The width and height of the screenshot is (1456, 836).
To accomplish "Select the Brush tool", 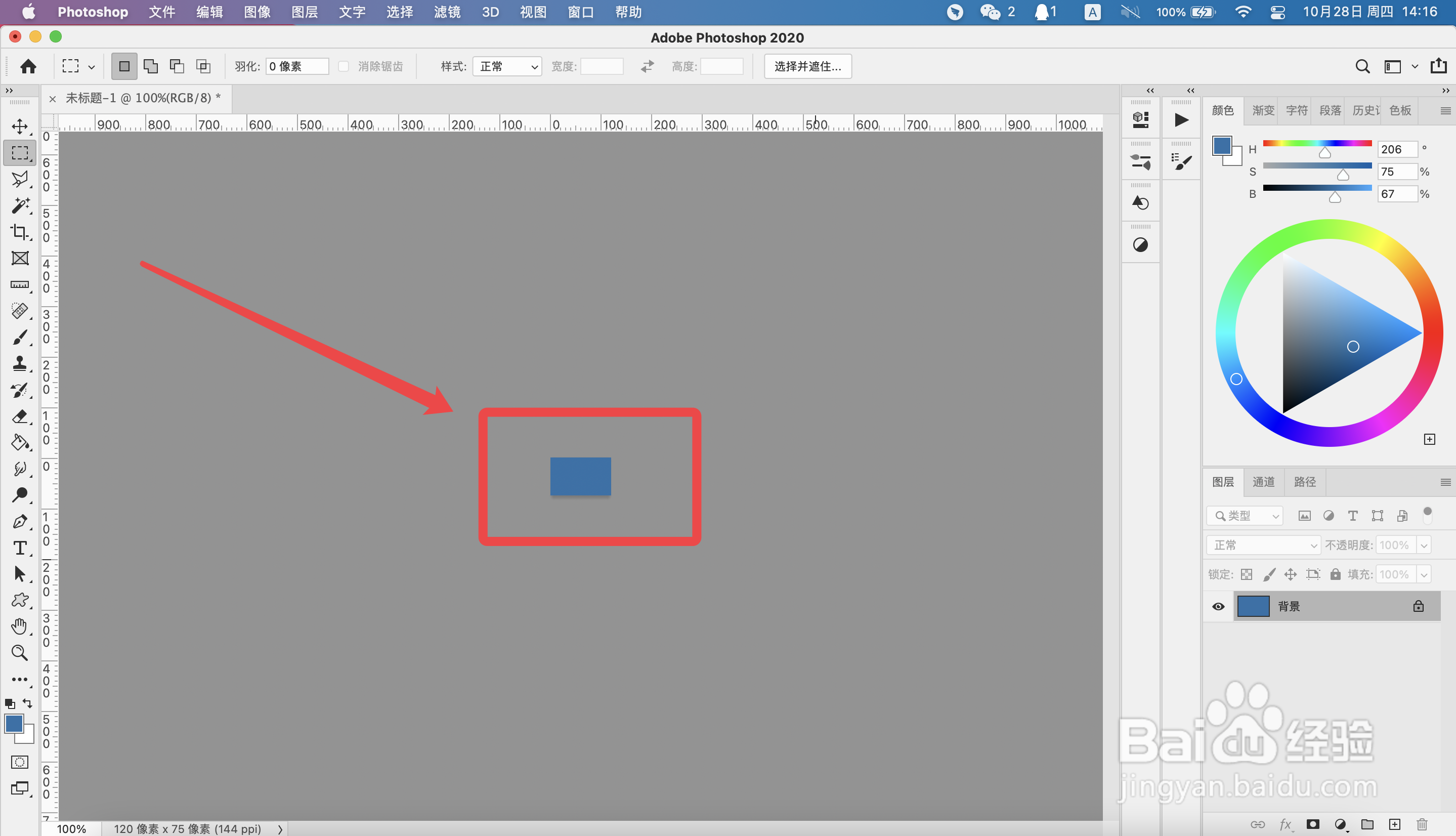I will [20, 338].
